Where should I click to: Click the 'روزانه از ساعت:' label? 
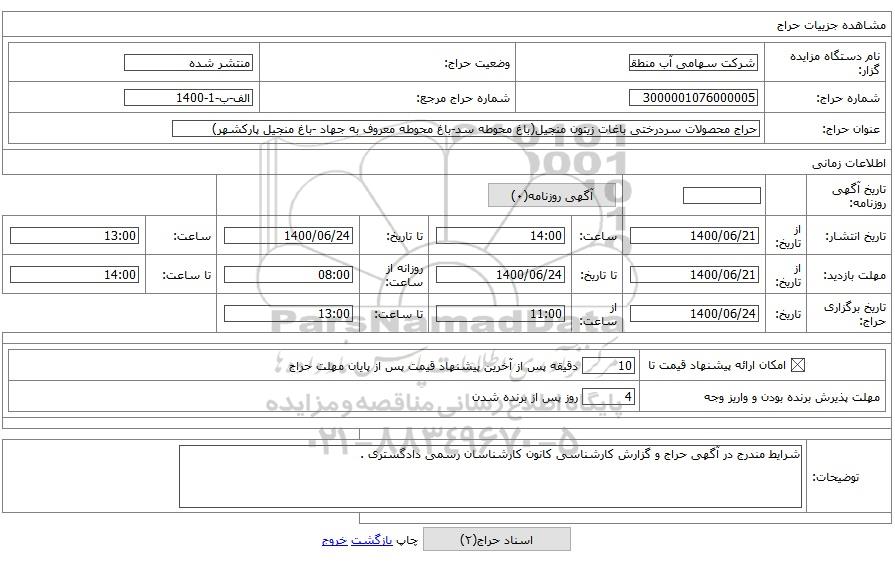404,275
